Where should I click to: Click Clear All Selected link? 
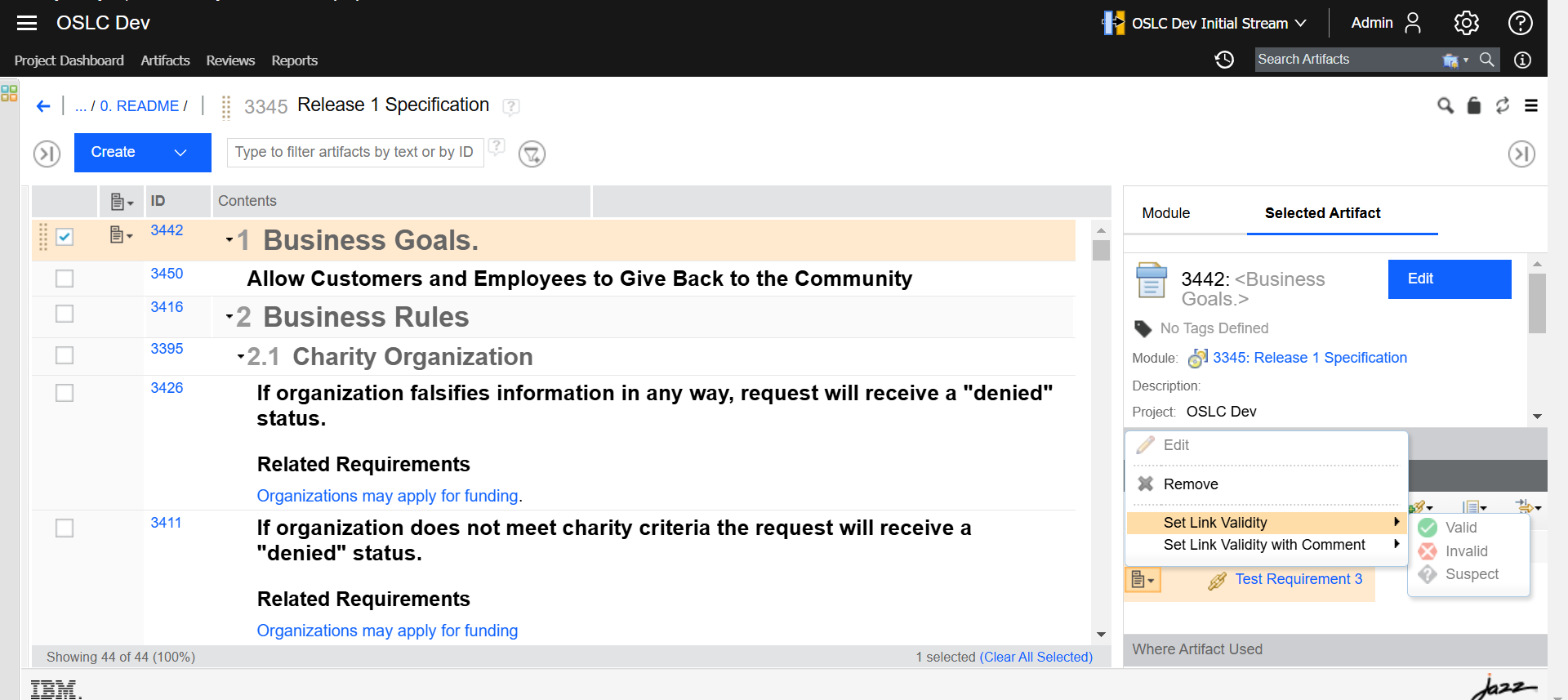tap(1036, 657)
